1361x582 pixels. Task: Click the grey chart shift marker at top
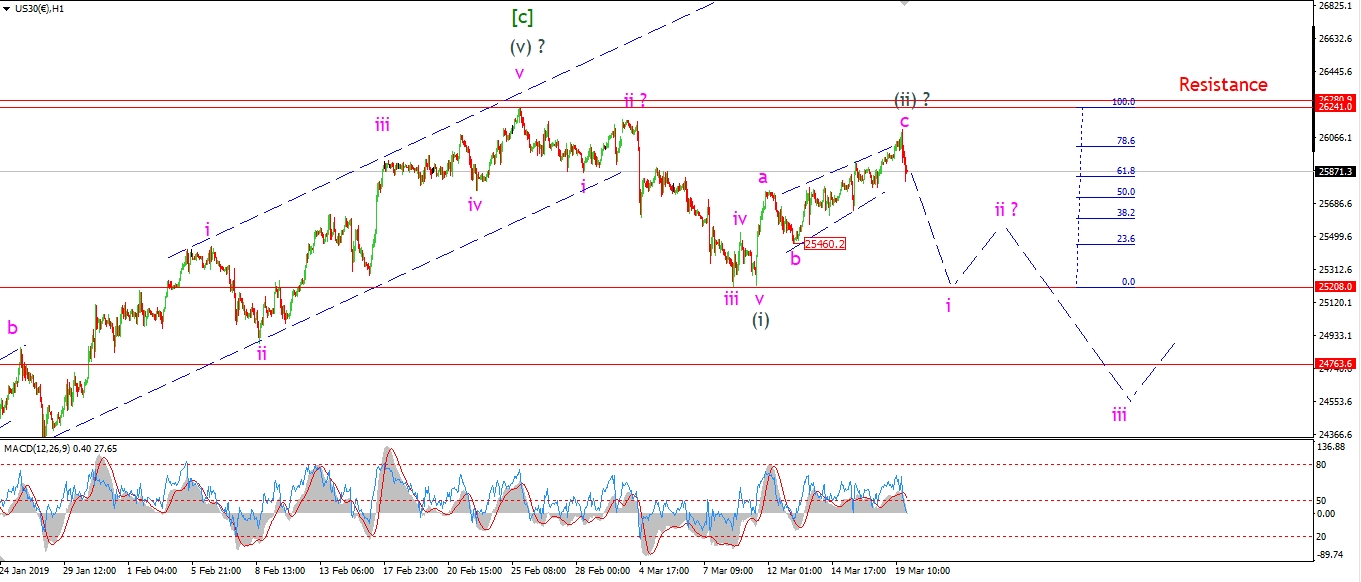click(905, 3)
